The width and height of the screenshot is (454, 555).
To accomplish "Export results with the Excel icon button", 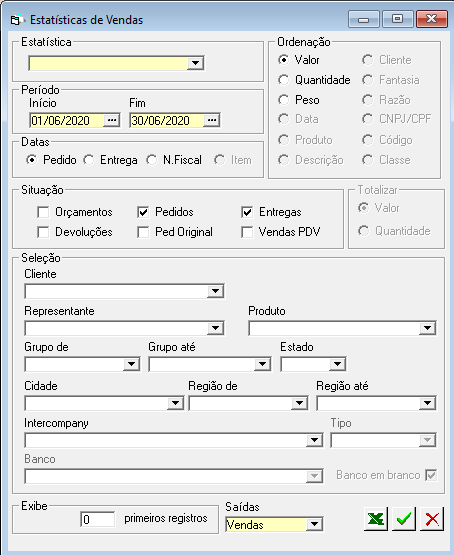I will point(376,519).
